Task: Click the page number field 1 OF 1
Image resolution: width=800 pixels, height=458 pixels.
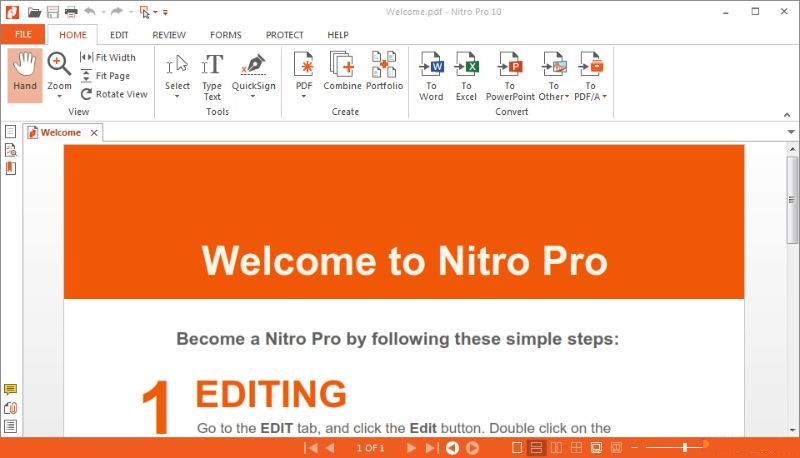Action: click(x=370, y=448)
